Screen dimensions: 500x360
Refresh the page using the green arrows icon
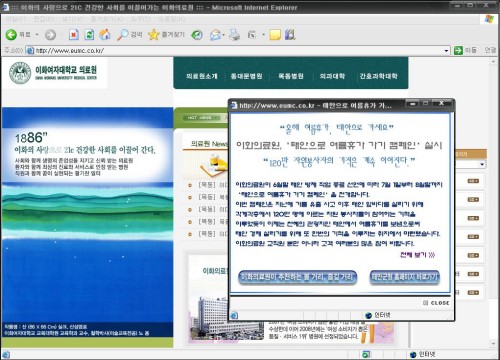[x=89, y=35]
